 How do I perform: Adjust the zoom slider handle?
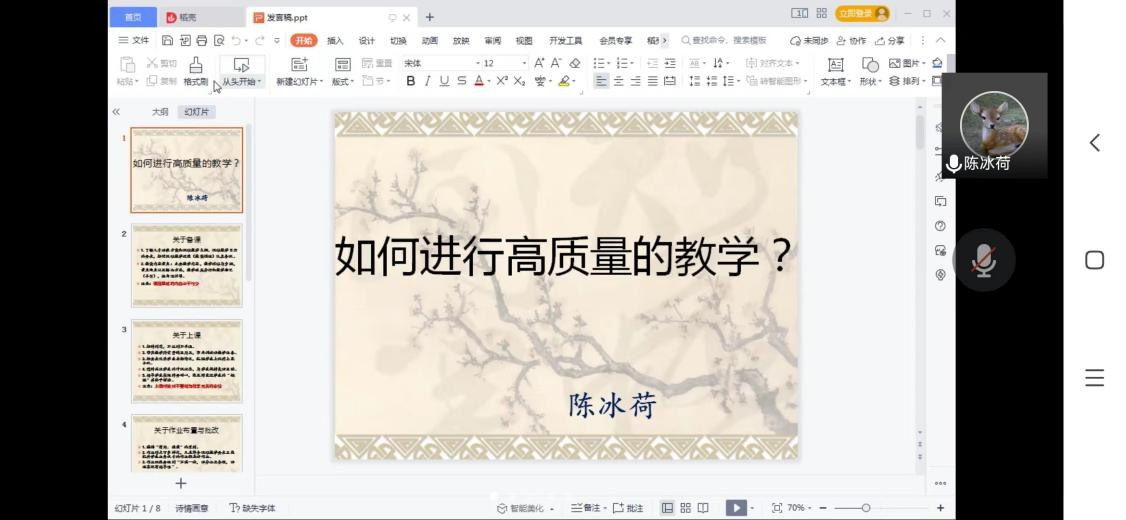(x=866, y=508)
